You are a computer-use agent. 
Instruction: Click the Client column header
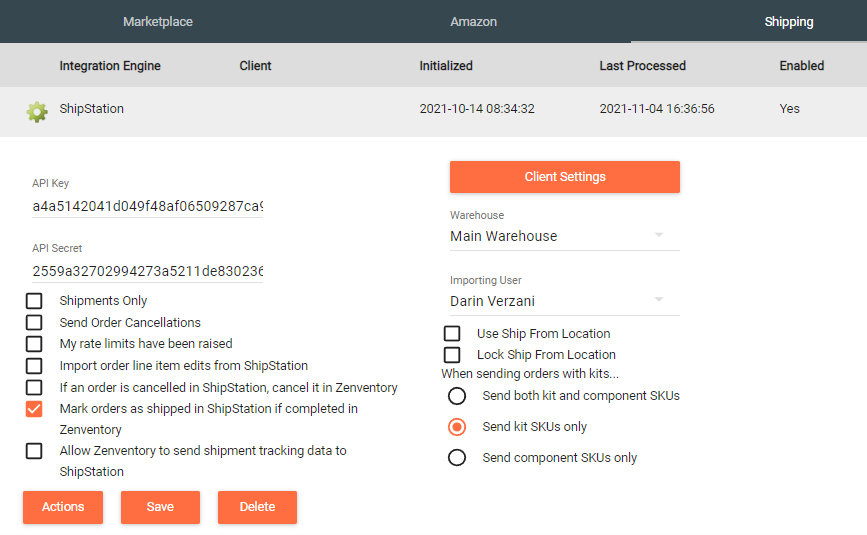click(x=255, y=66)
